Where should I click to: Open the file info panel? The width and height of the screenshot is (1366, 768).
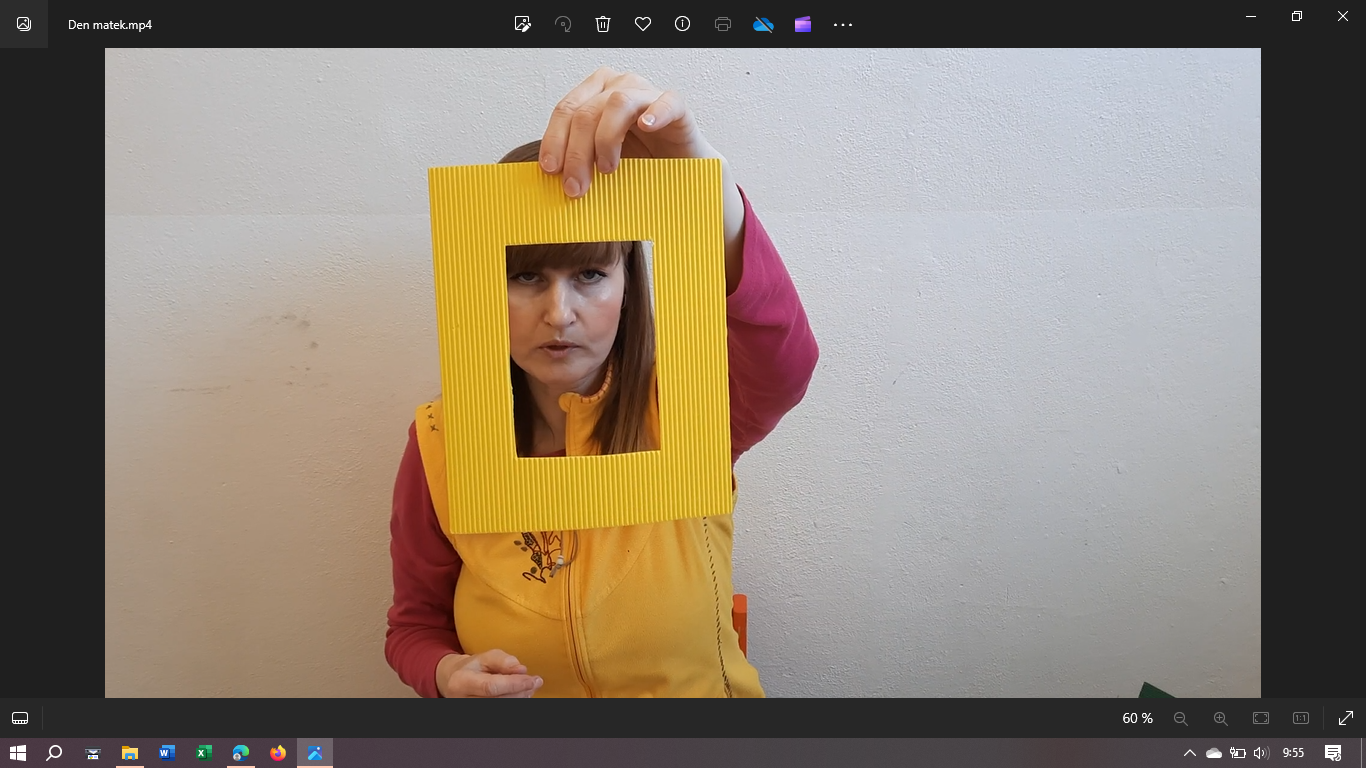(x=683, y=24)
